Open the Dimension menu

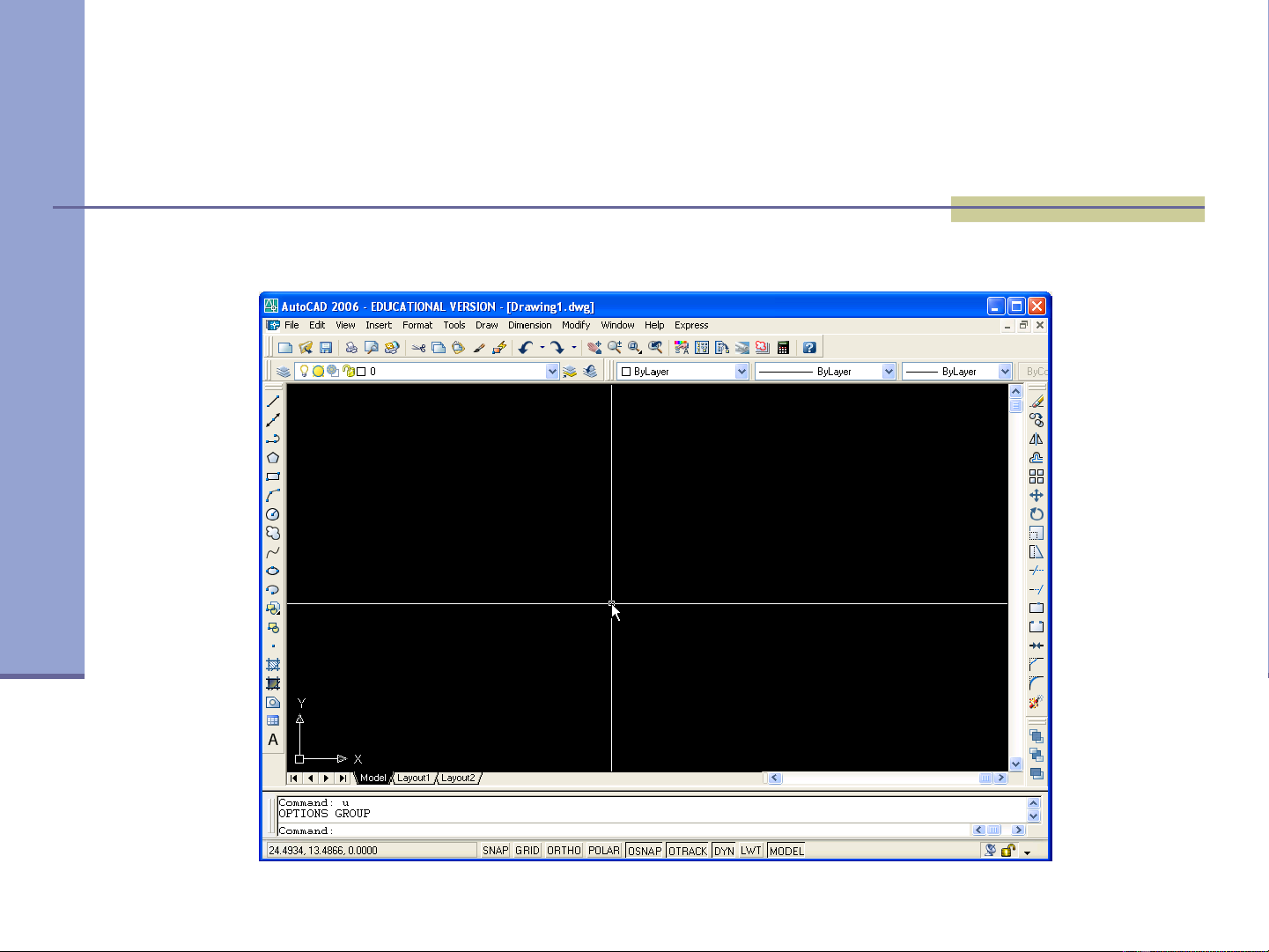(x=529, y=325)
